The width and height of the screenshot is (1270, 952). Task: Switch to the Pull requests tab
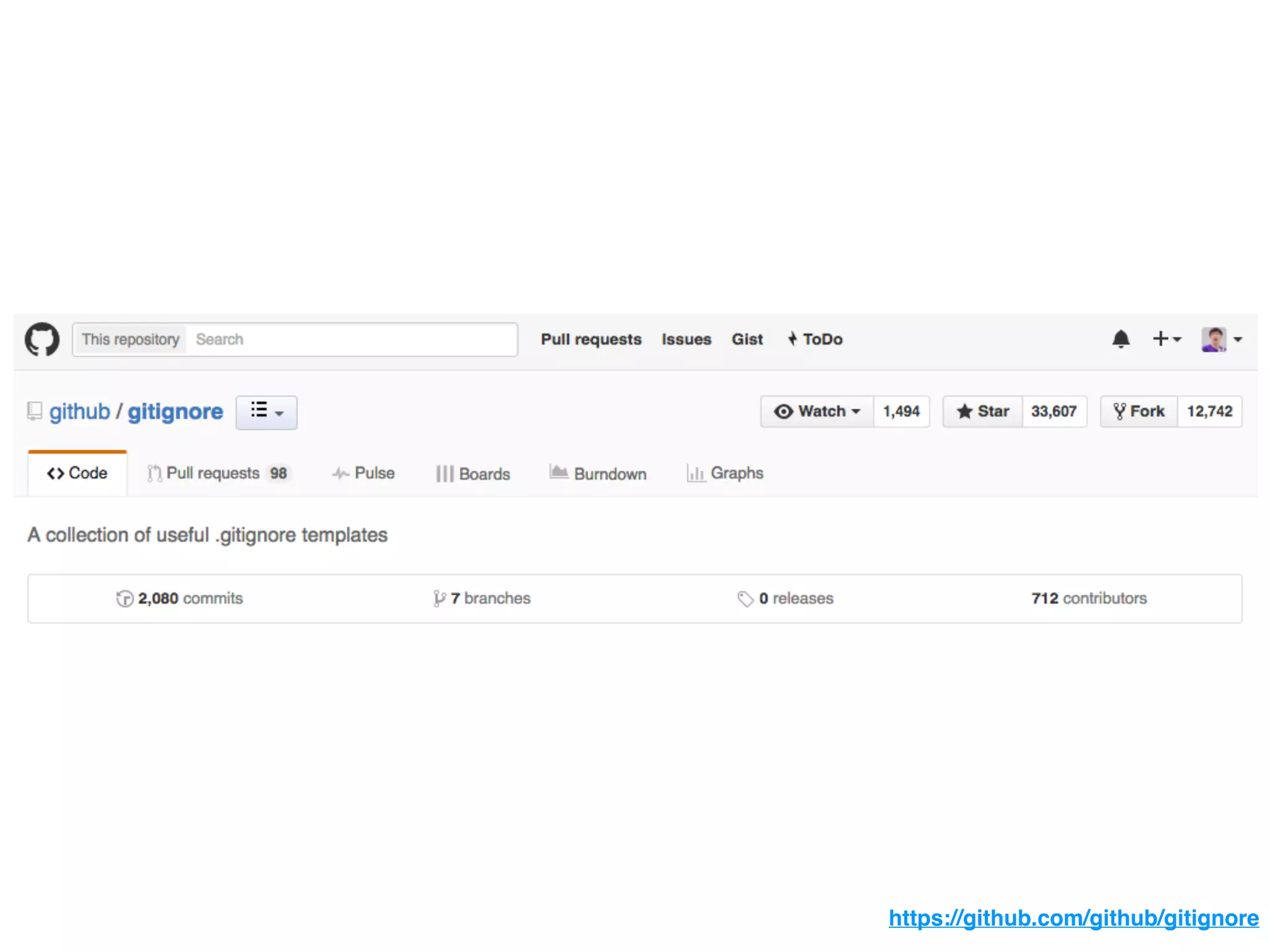coord(218,474)
